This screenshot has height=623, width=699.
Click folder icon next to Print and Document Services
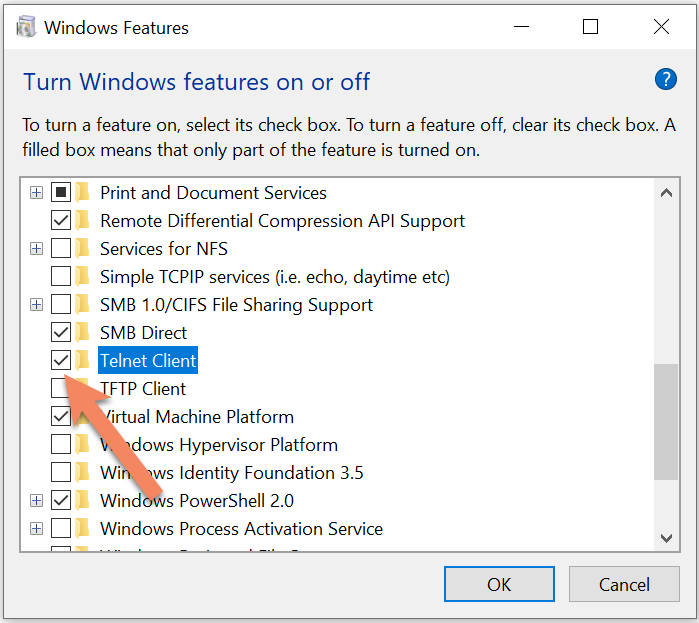click(x=82, y=193)
